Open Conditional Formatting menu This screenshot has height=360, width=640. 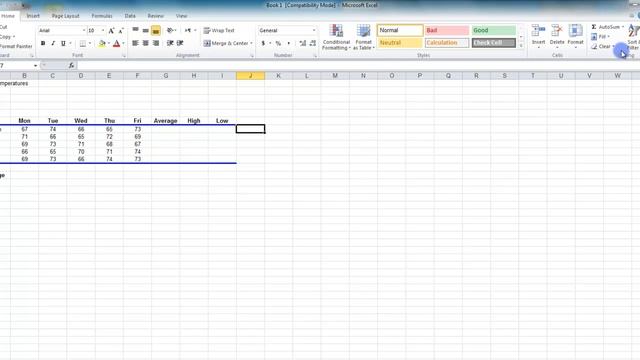pyautogui.click(x=336, y=37)
